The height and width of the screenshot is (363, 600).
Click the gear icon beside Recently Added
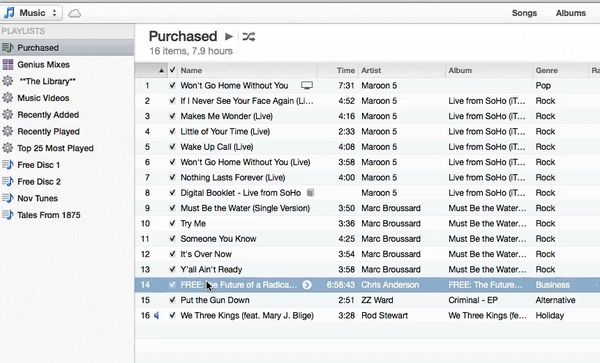click(8, 115)
